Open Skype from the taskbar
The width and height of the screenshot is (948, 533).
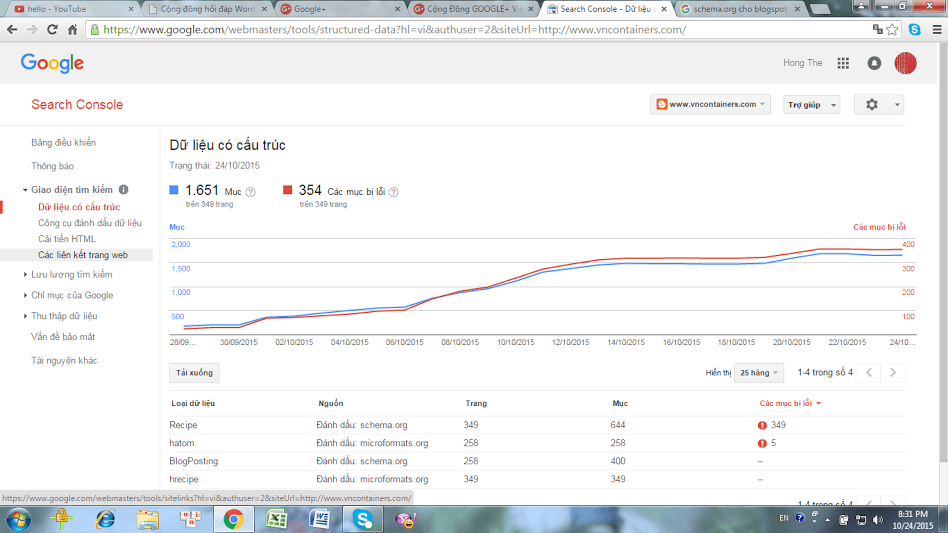point(363,520)
